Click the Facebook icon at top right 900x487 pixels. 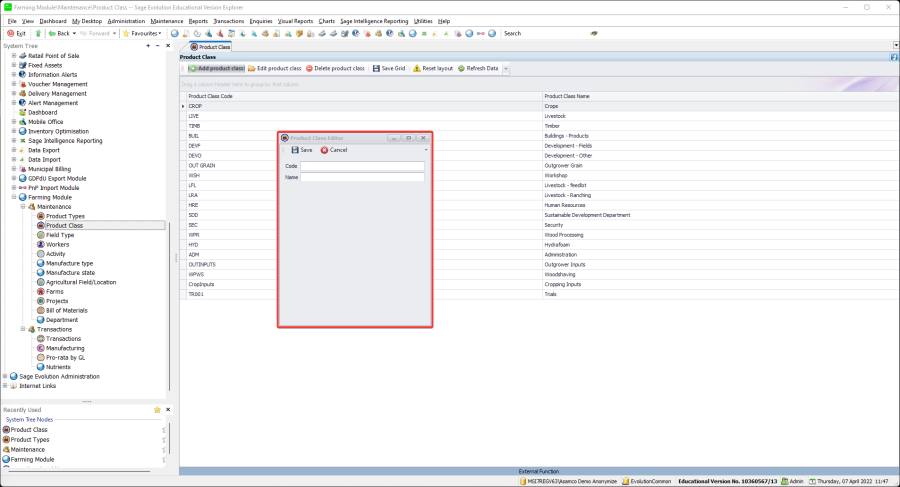[x=894, y=57]
